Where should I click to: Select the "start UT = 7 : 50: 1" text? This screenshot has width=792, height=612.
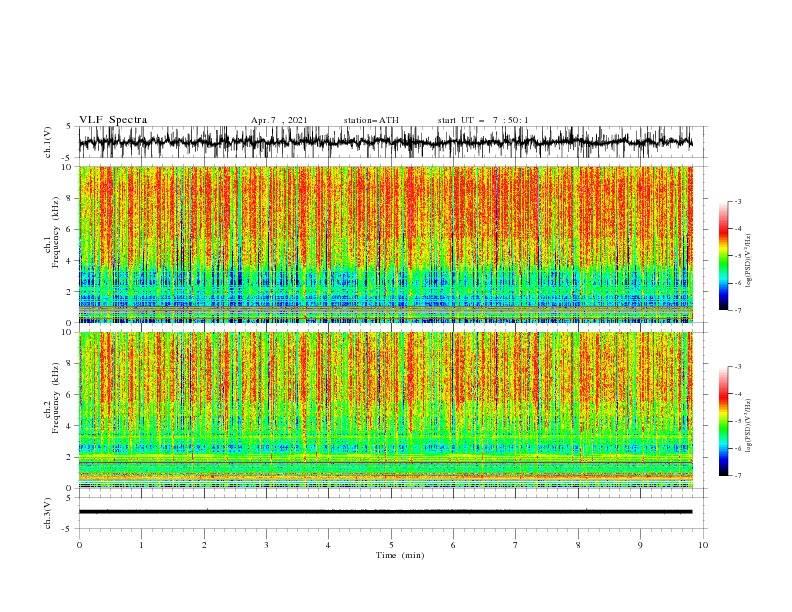pos(483,120)
